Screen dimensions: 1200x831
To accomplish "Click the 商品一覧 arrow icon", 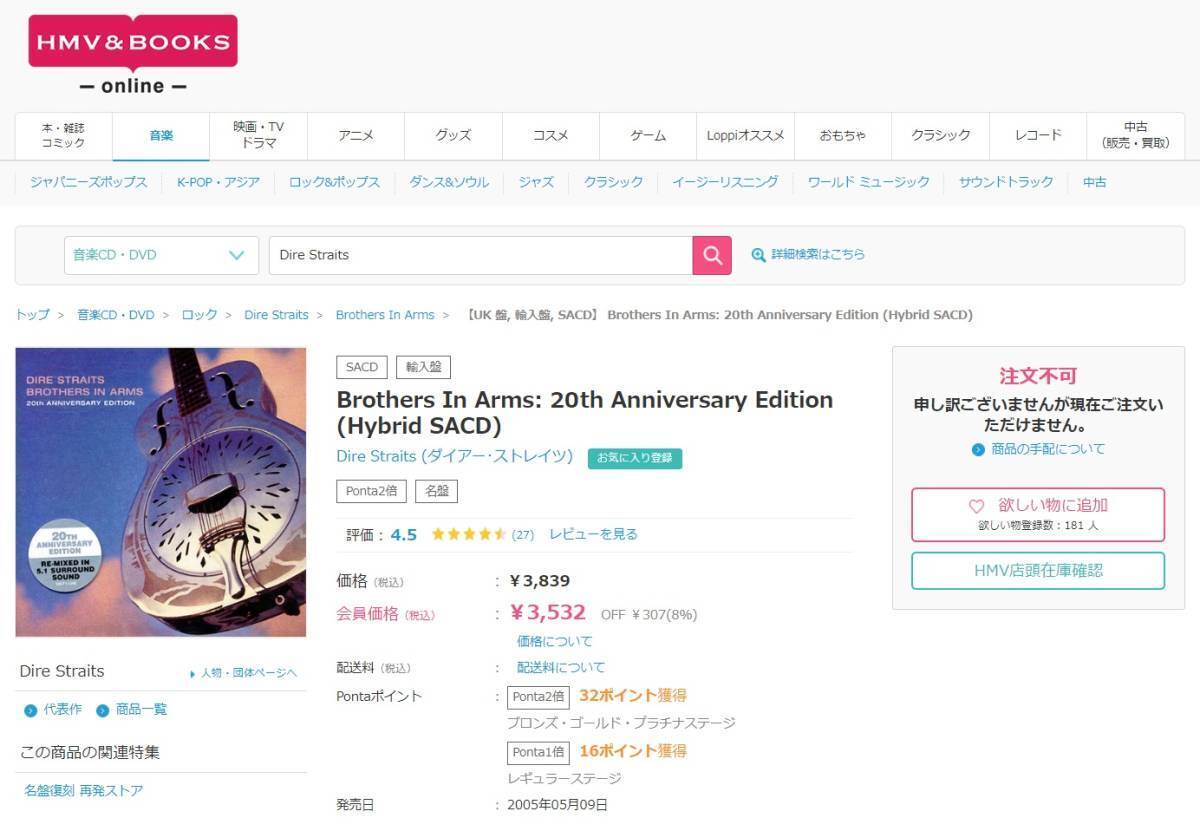I will pyautogui.click(x=103, y=710).
